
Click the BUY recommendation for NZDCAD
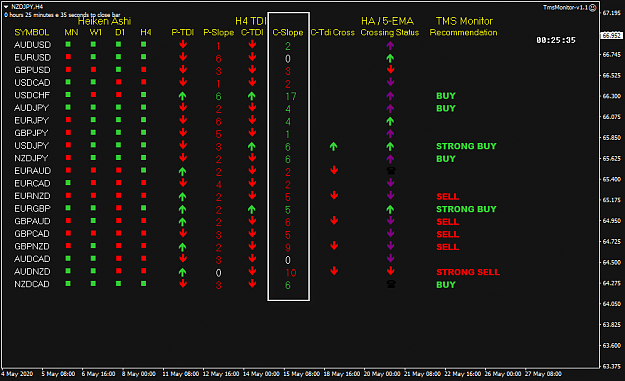[446, 285]
